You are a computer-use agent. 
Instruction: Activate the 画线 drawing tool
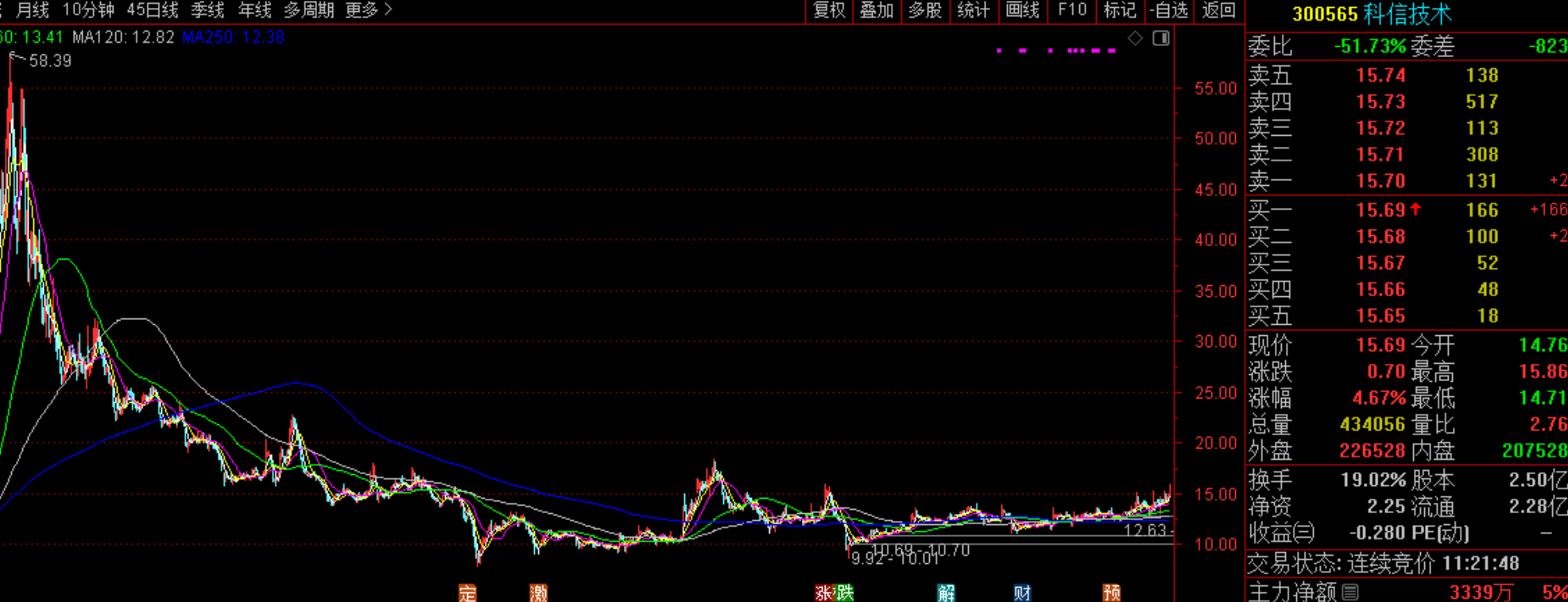tap(1023, 10)
